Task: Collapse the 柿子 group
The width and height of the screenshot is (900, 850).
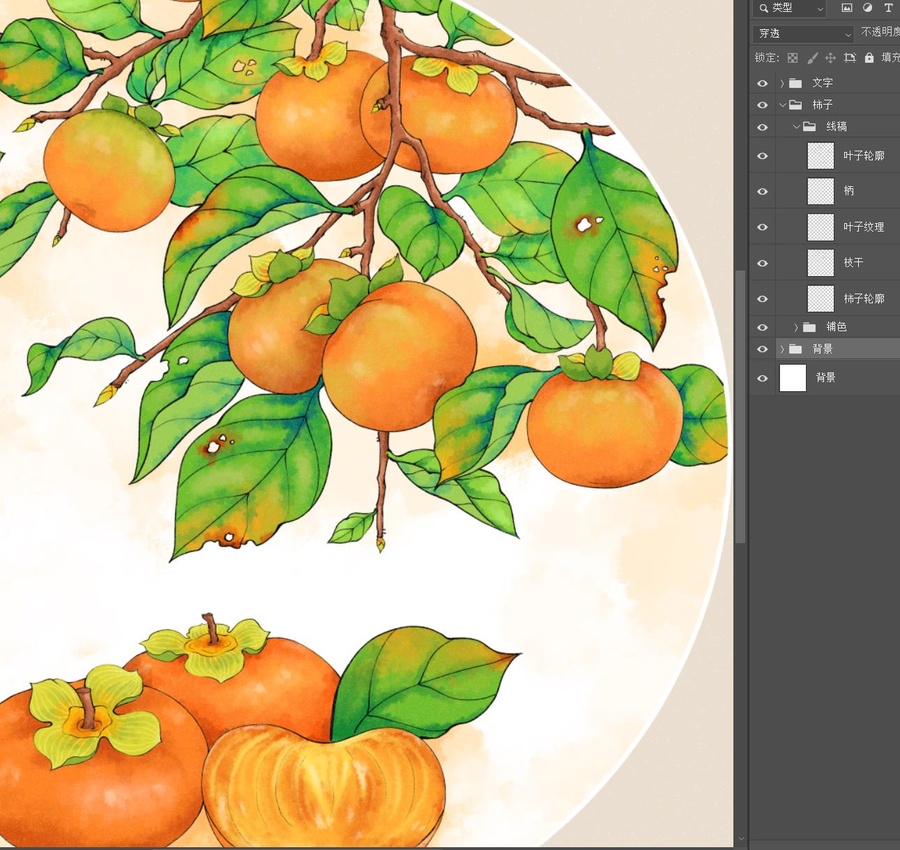Action: 782,105
